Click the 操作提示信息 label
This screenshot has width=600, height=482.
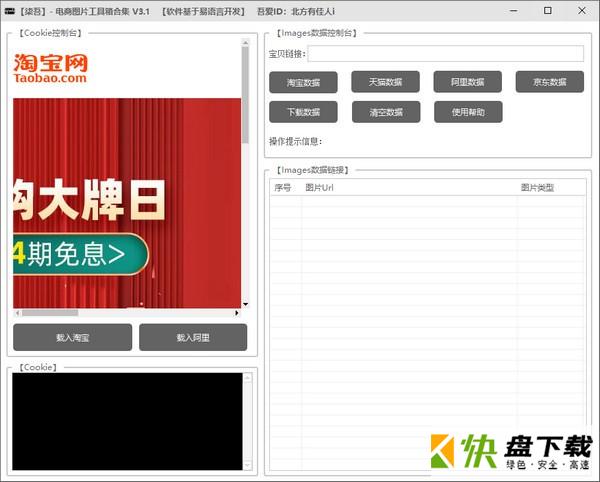pos(295,142)
